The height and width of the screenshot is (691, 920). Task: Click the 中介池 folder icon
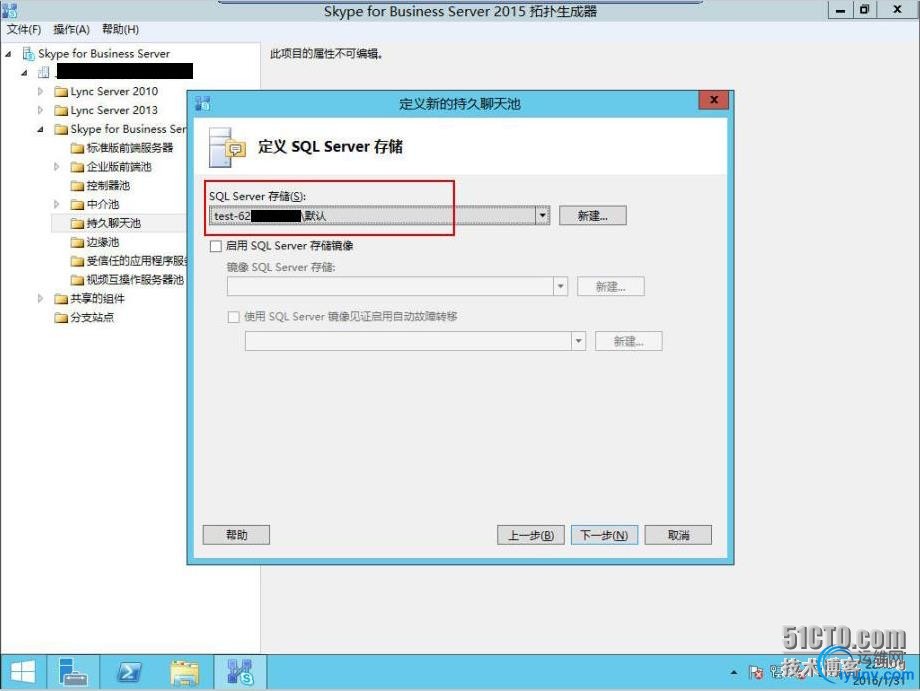[77, 204]
